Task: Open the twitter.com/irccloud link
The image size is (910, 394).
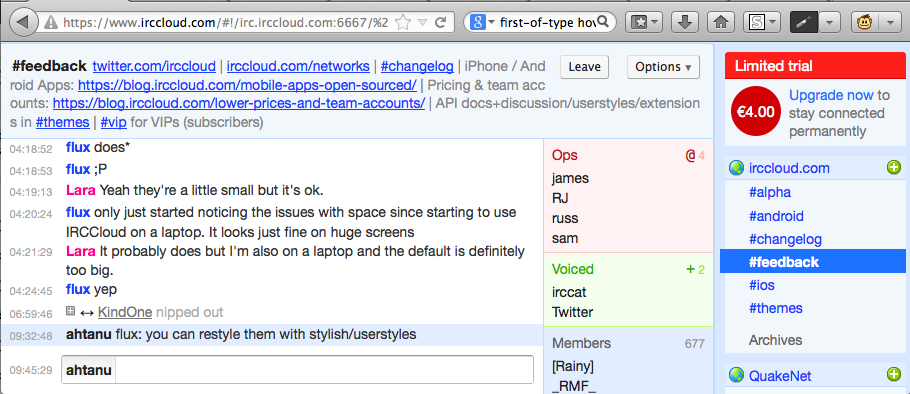Action: (x=154, y=66)
